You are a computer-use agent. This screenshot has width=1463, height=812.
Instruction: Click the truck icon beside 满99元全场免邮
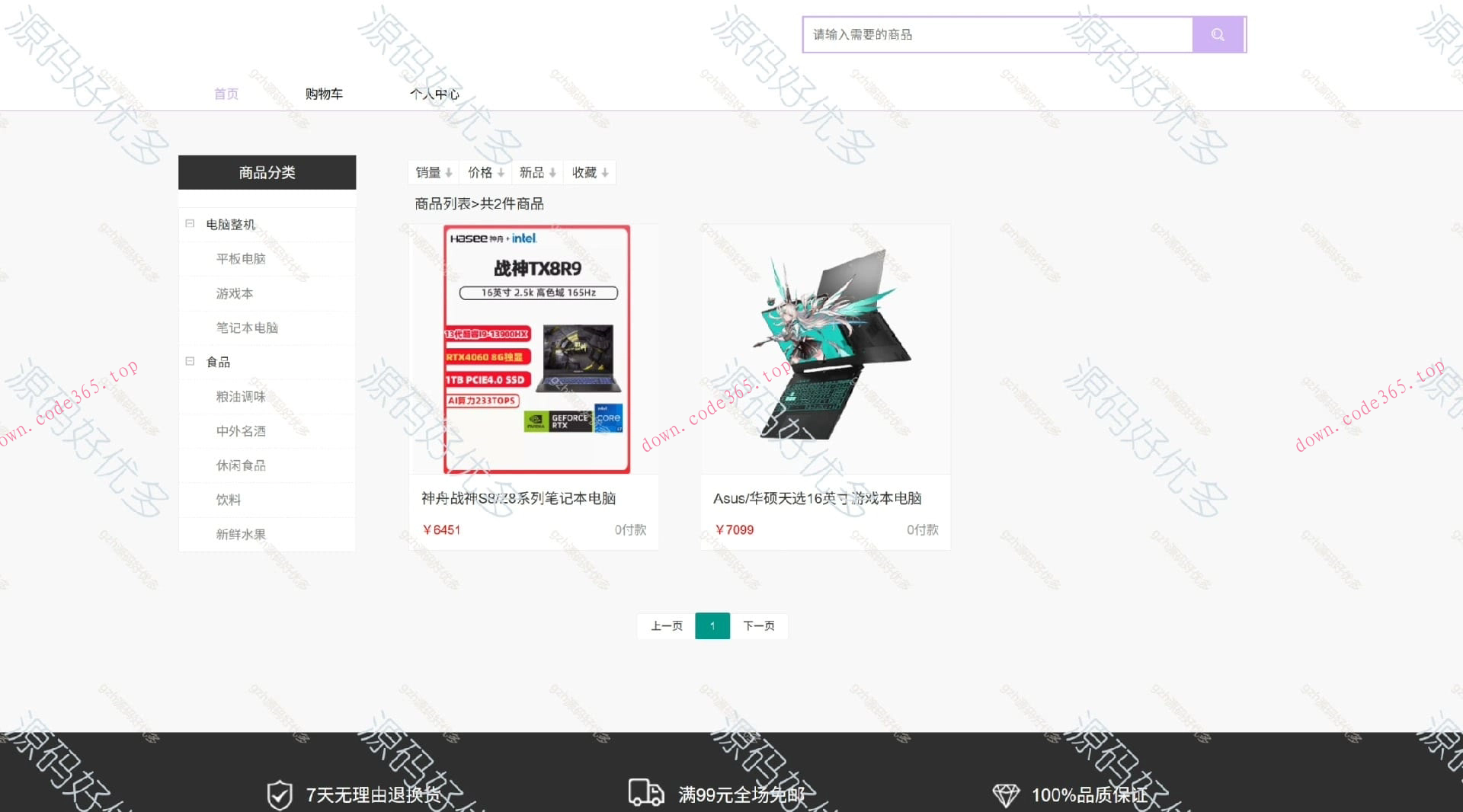coord(645,794)
